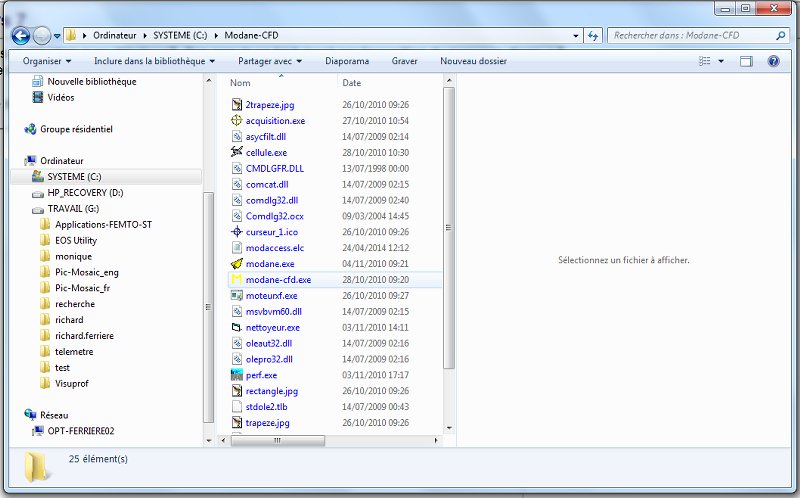The image size is (800, 498).
Task: Select the file name comdlg32.dll
Action: [272, 200]
